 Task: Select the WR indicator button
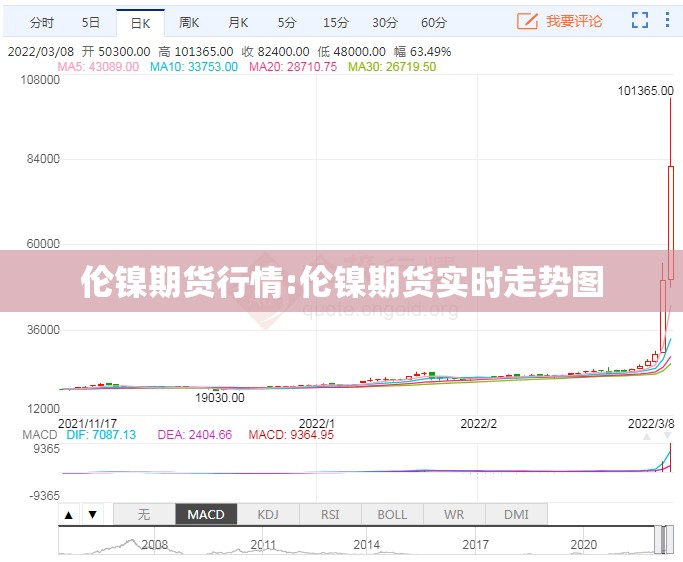click(454, 515)
